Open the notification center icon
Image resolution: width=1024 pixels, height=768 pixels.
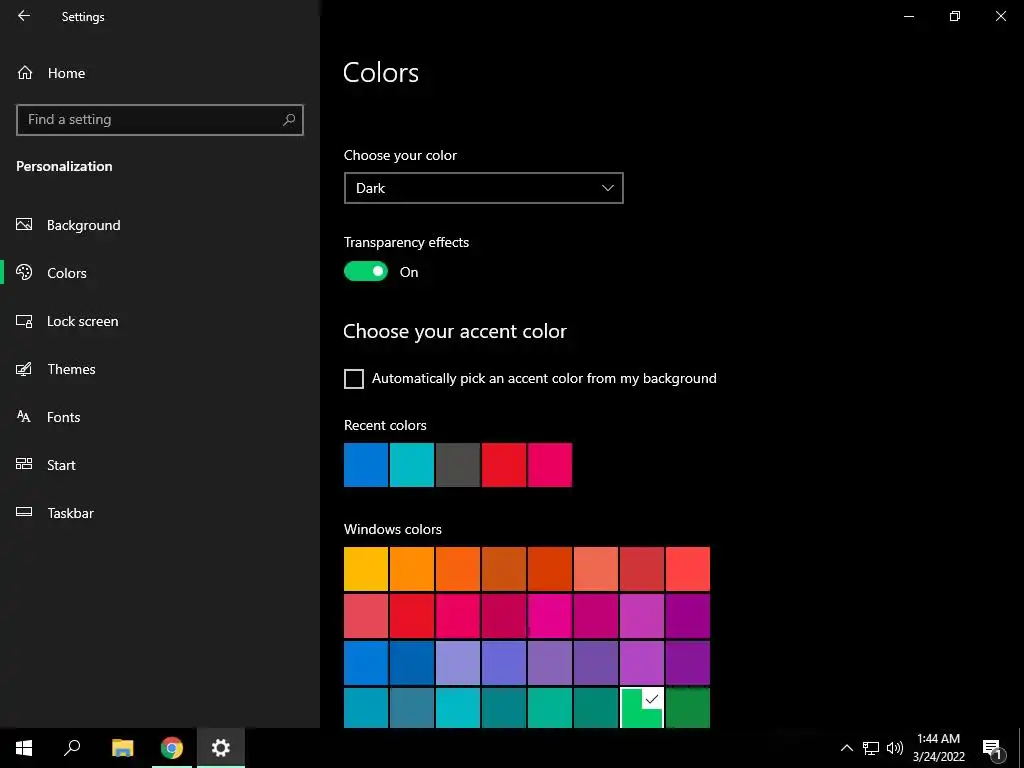tap(992, 748)
